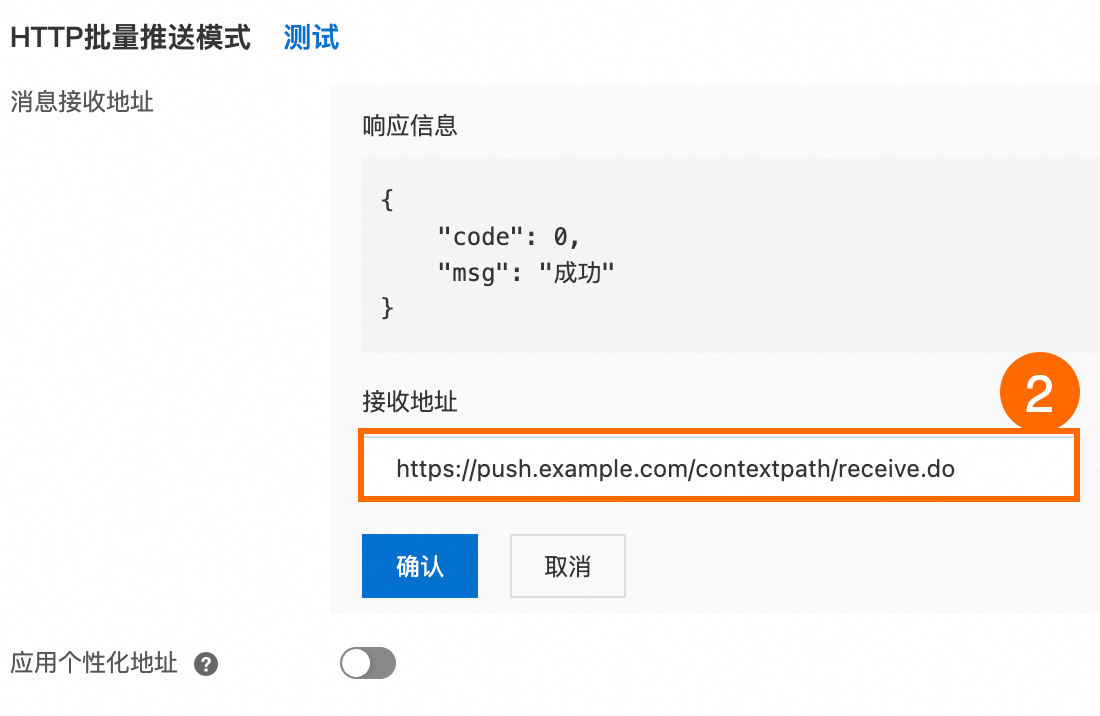The width and height of the screenshot is (1100, 716).
Task: Cancel using the 取消 button
Action: pos(568,566)
